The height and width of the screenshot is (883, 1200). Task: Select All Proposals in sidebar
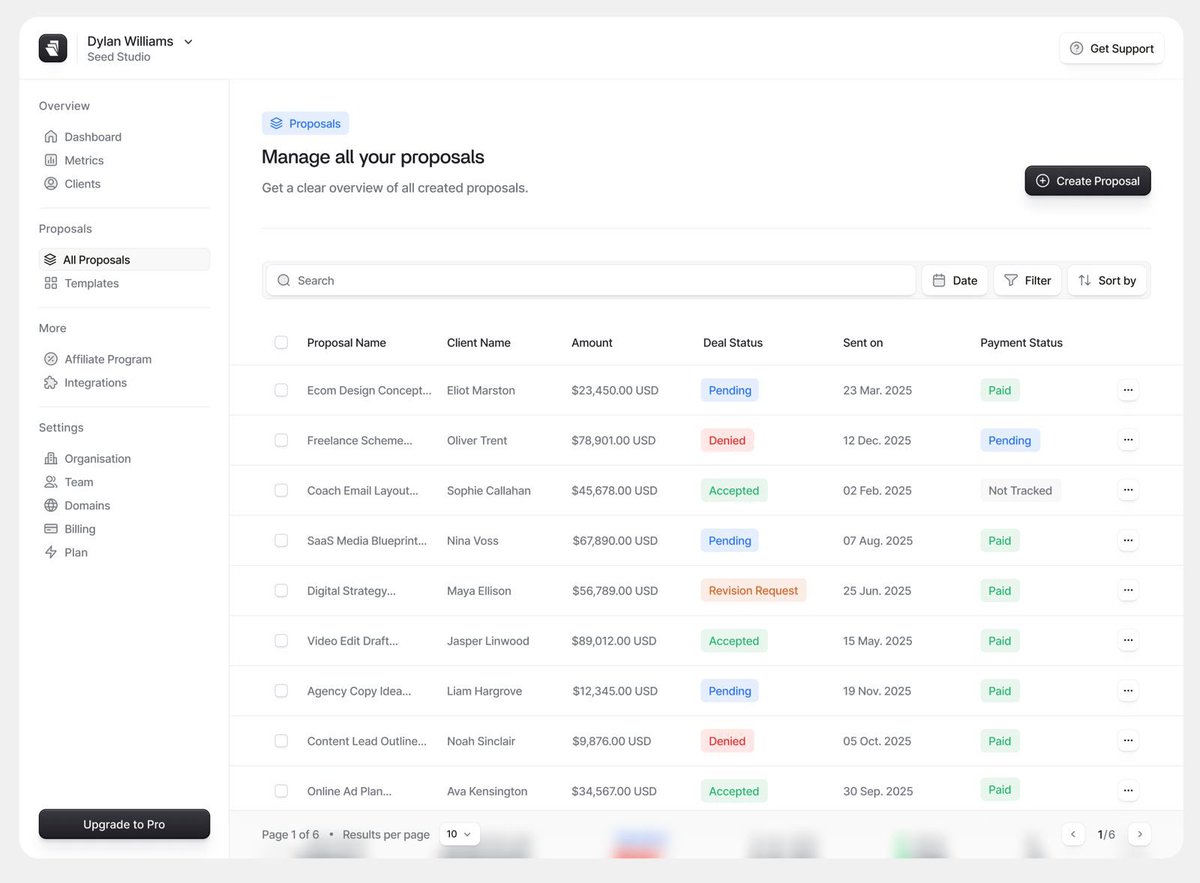click(x=124, y=260)
